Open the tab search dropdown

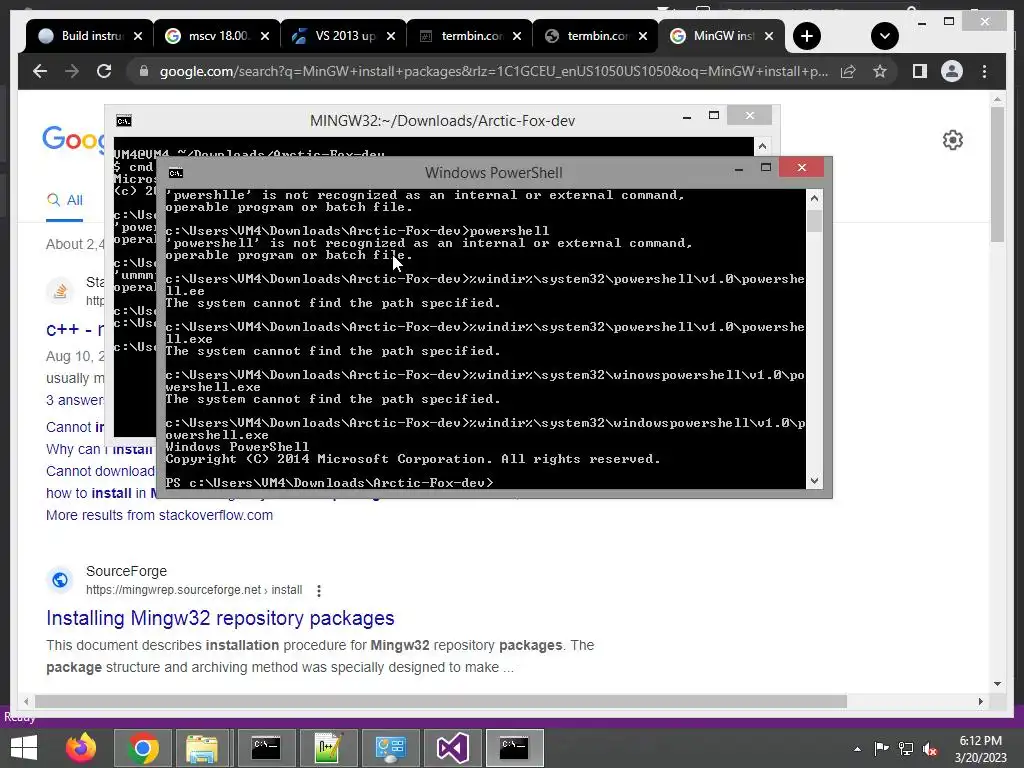point(885,36)
